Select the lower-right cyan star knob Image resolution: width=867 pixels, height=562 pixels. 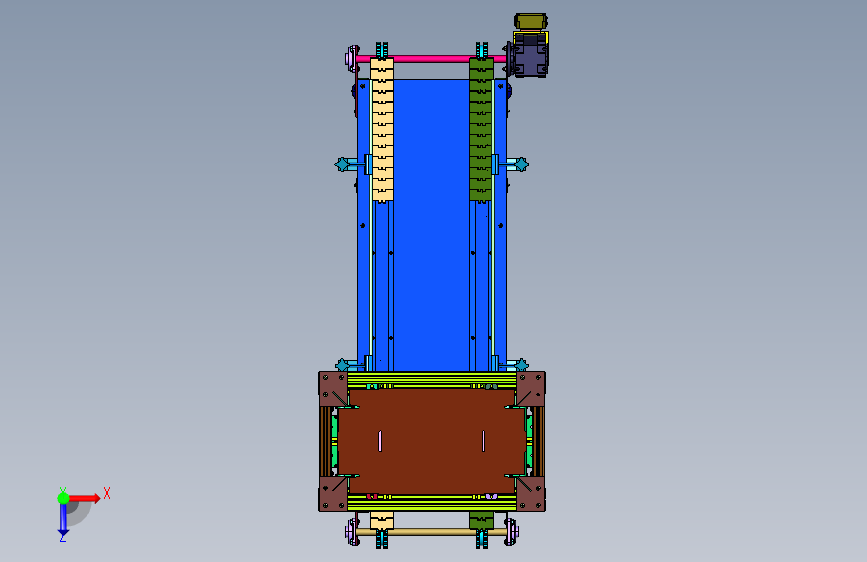521,365
